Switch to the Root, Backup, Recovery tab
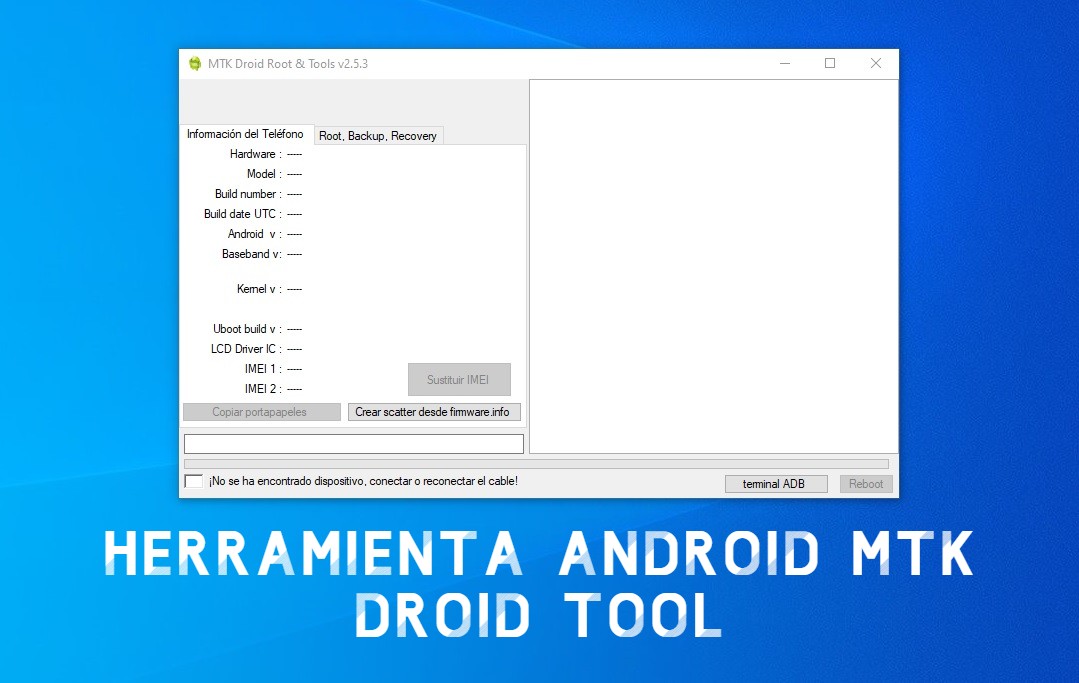Screen dimensions: 1079x683 coord(378,136)
